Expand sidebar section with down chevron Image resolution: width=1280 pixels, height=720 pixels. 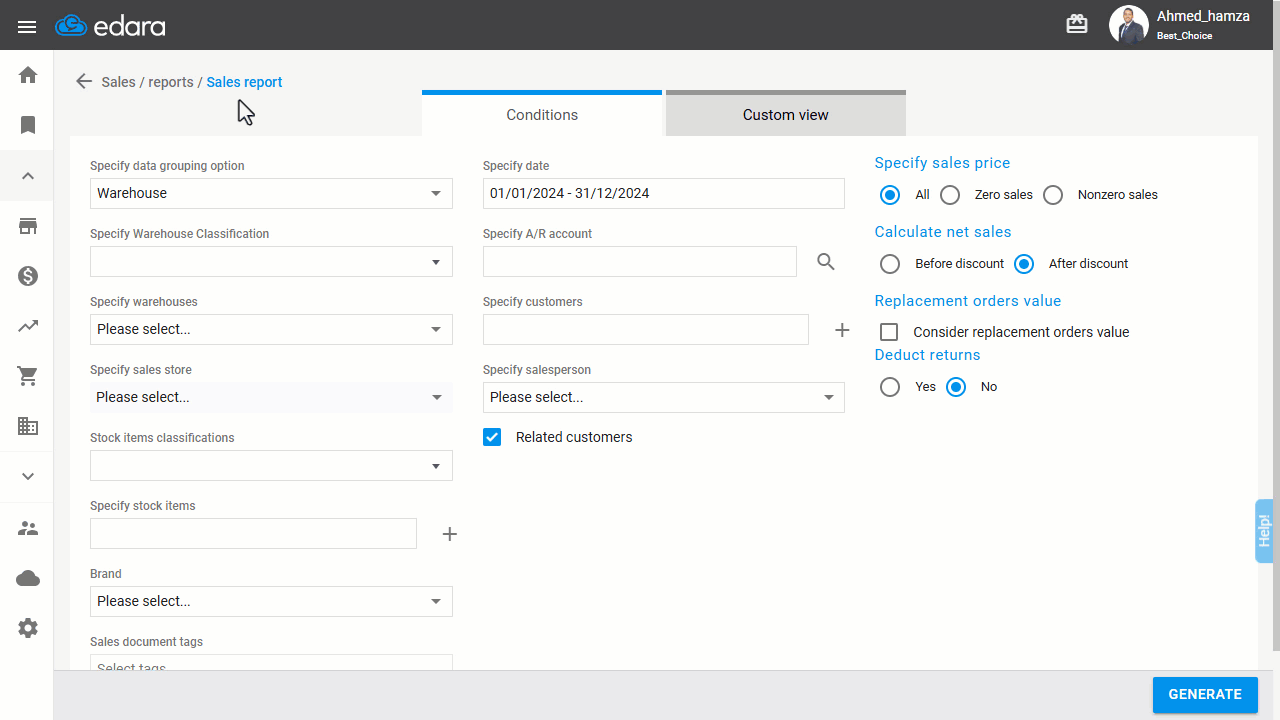28,477
